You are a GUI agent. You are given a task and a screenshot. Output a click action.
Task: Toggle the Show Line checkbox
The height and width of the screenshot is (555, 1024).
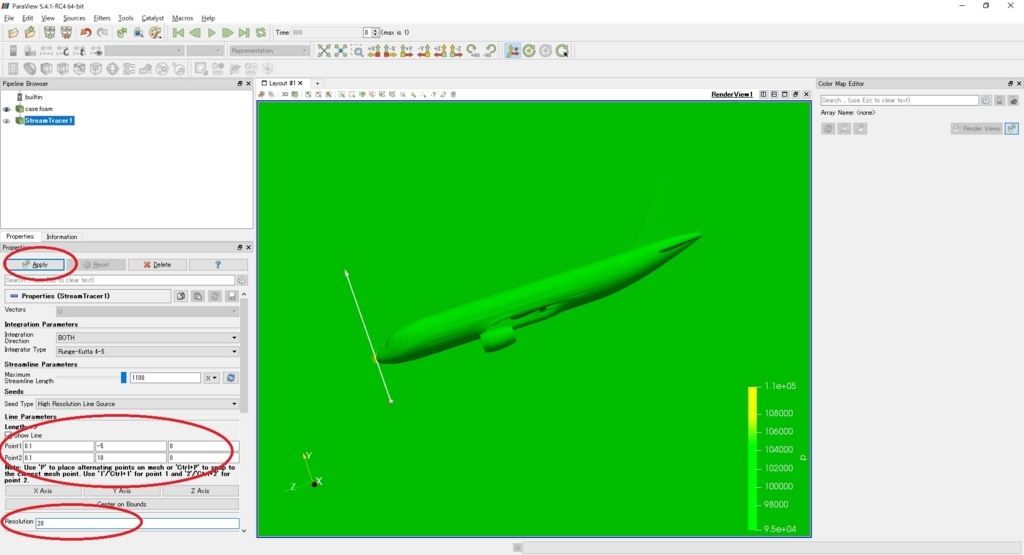click(x=8, y=435)
